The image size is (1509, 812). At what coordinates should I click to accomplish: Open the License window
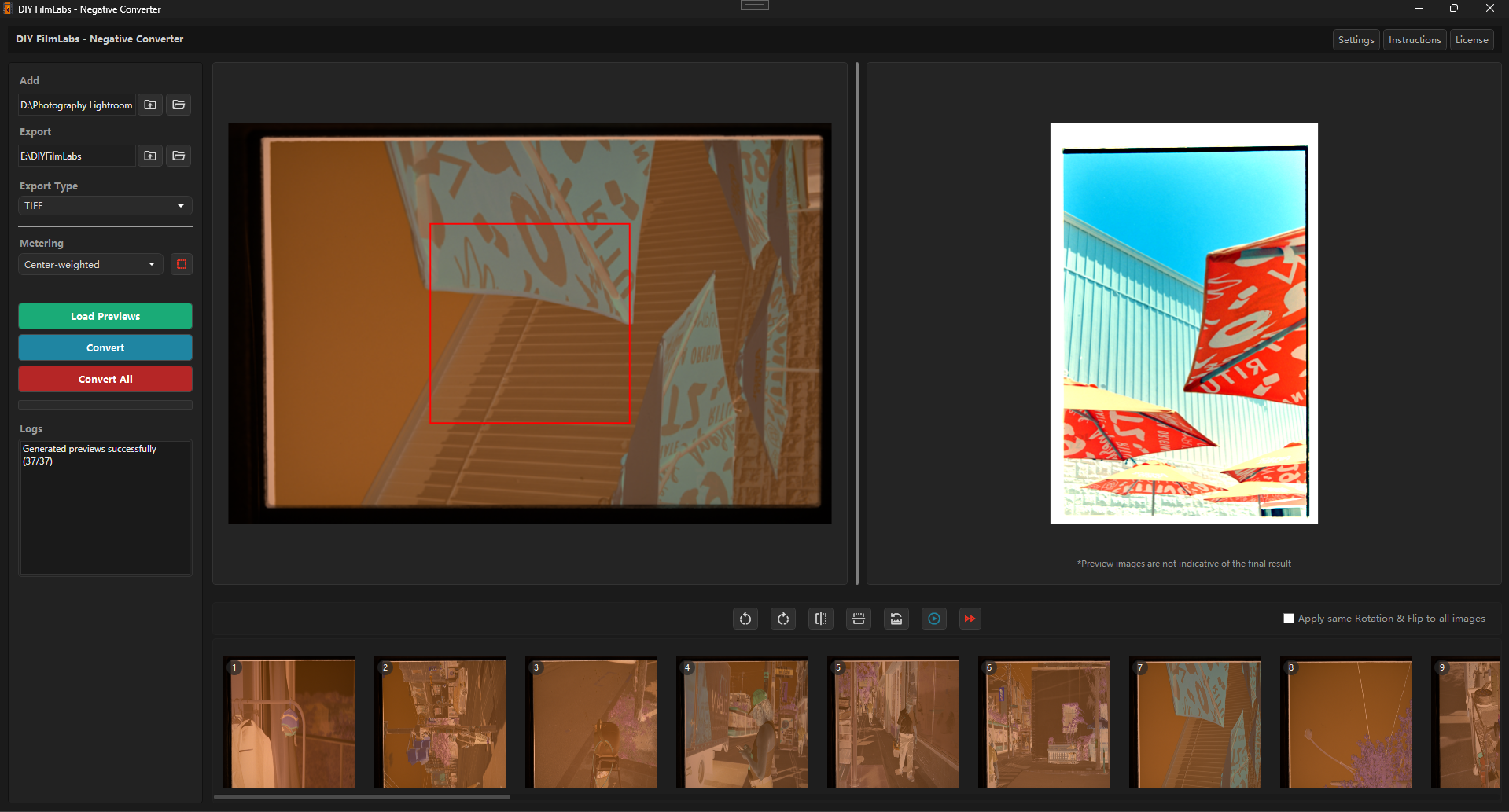click(1470, 39)
